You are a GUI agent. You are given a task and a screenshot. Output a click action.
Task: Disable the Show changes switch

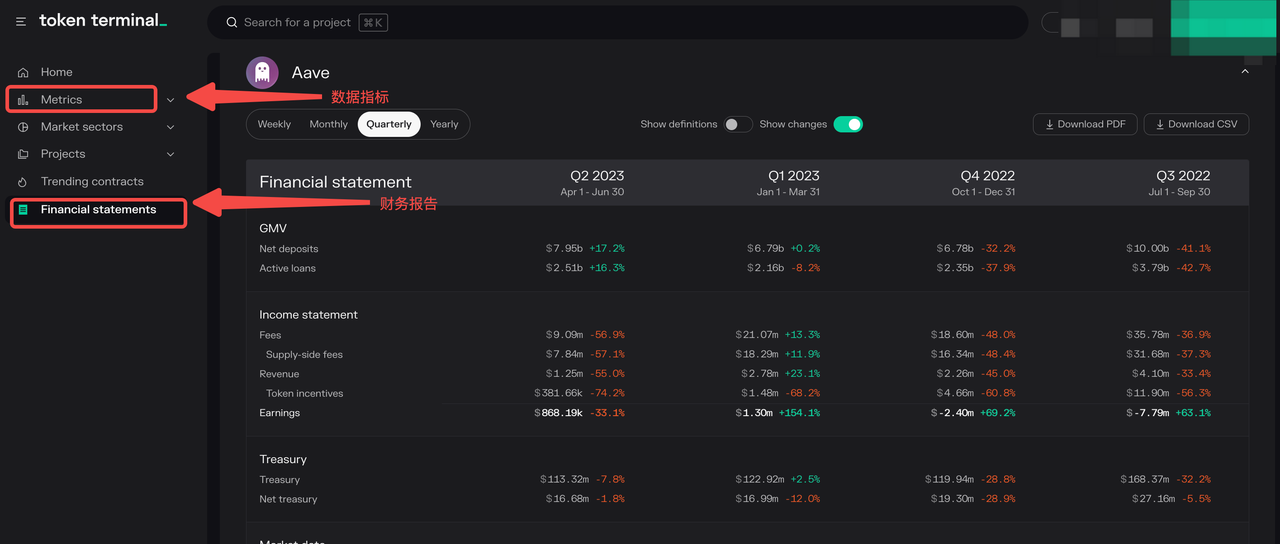click(x=848, y=124)
